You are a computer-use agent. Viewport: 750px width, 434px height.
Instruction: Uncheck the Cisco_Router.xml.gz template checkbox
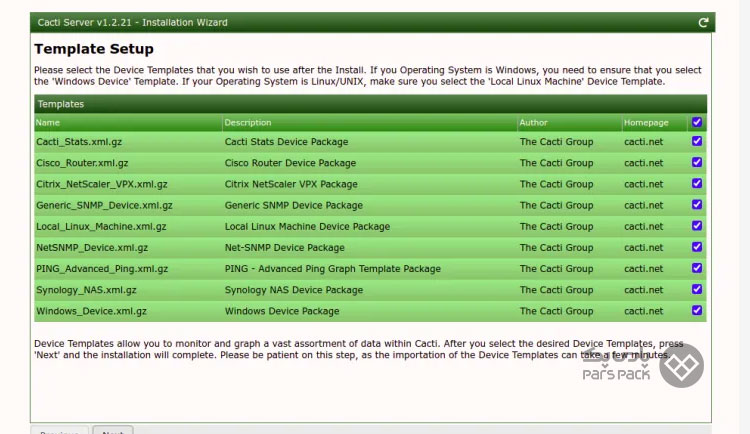[697, 162]
